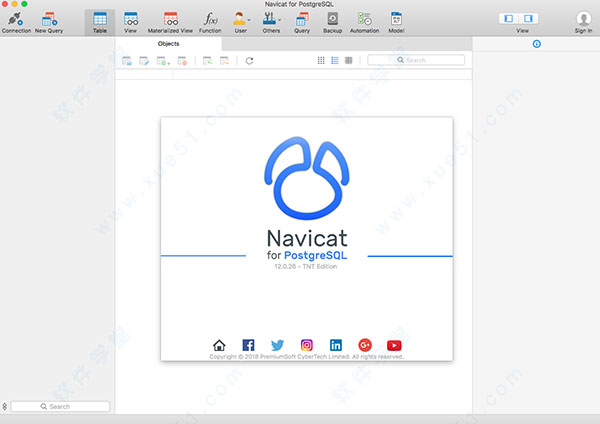Create a New Query from toolbar
This screenshot has width=600, height=424.
[x=49, y=23]
